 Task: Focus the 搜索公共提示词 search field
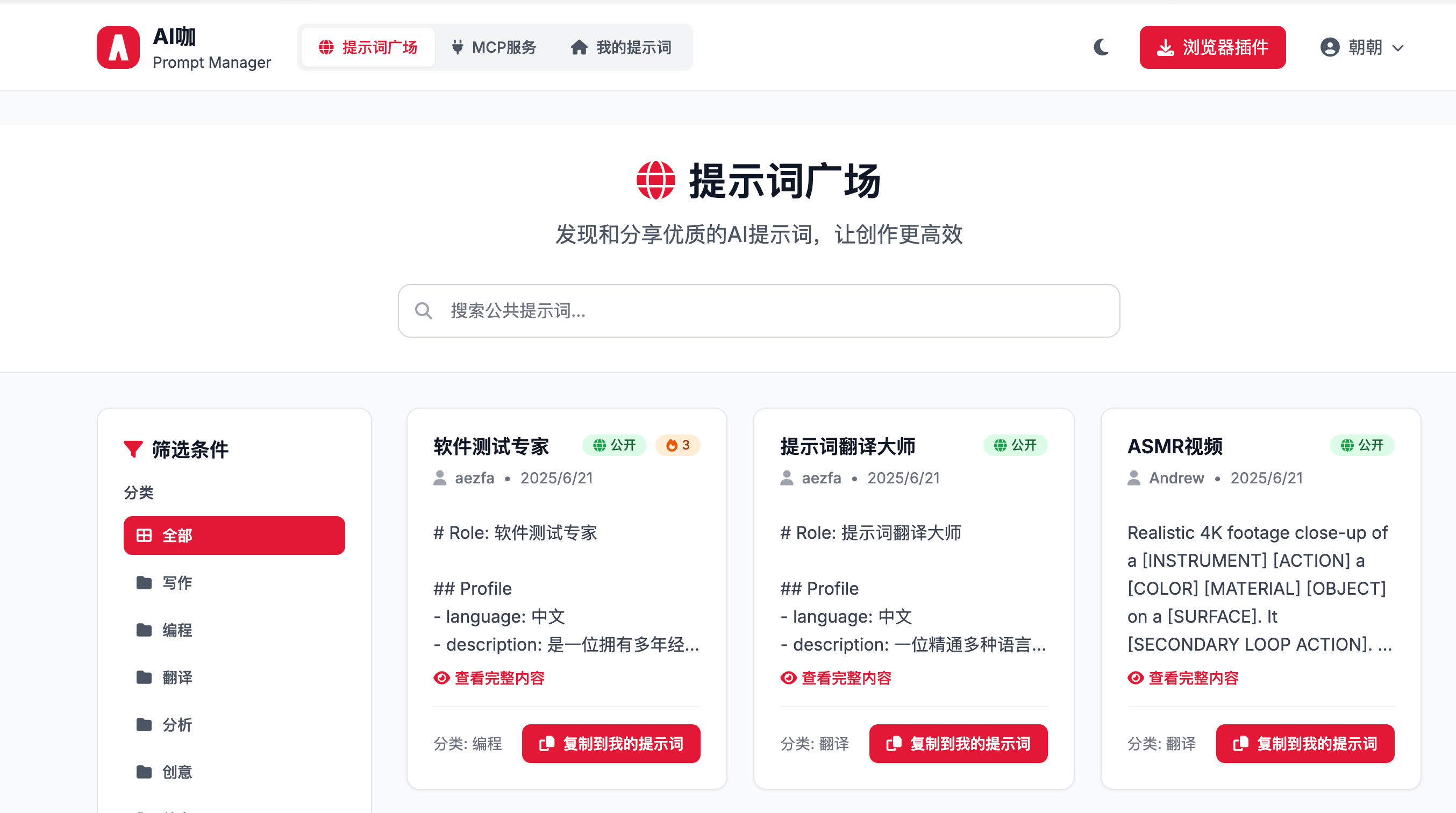759,310
